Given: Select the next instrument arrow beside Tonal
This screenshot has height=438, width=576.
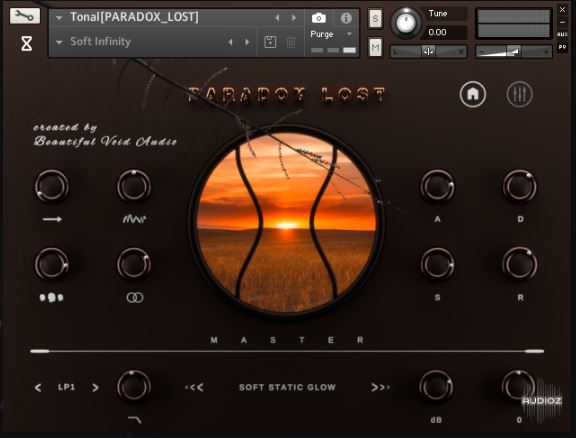Looking at the screenshot, I should pyautogui.click(x=294, y=18).
